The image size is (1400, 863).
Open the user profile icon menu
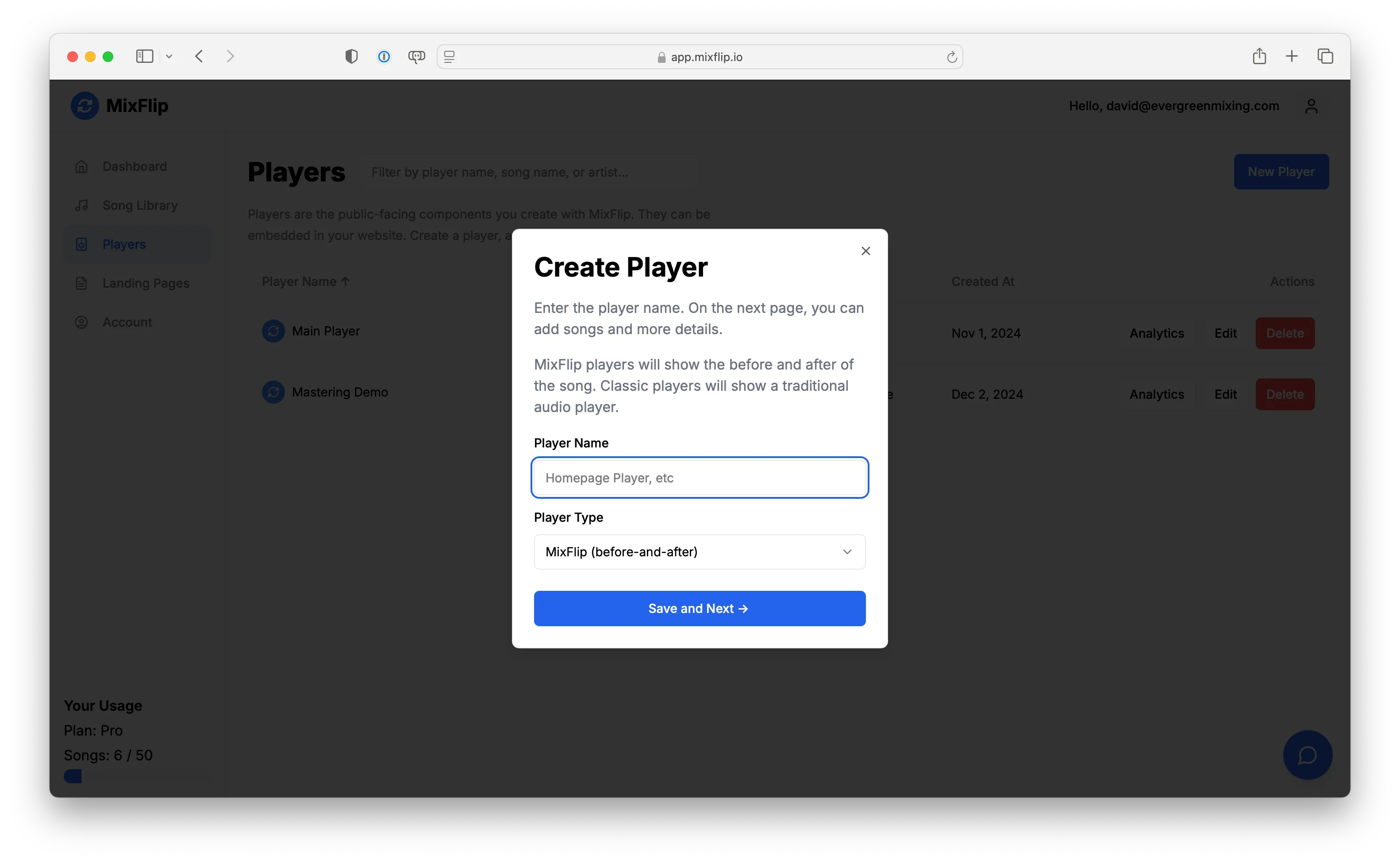[x=1311, y=106]
